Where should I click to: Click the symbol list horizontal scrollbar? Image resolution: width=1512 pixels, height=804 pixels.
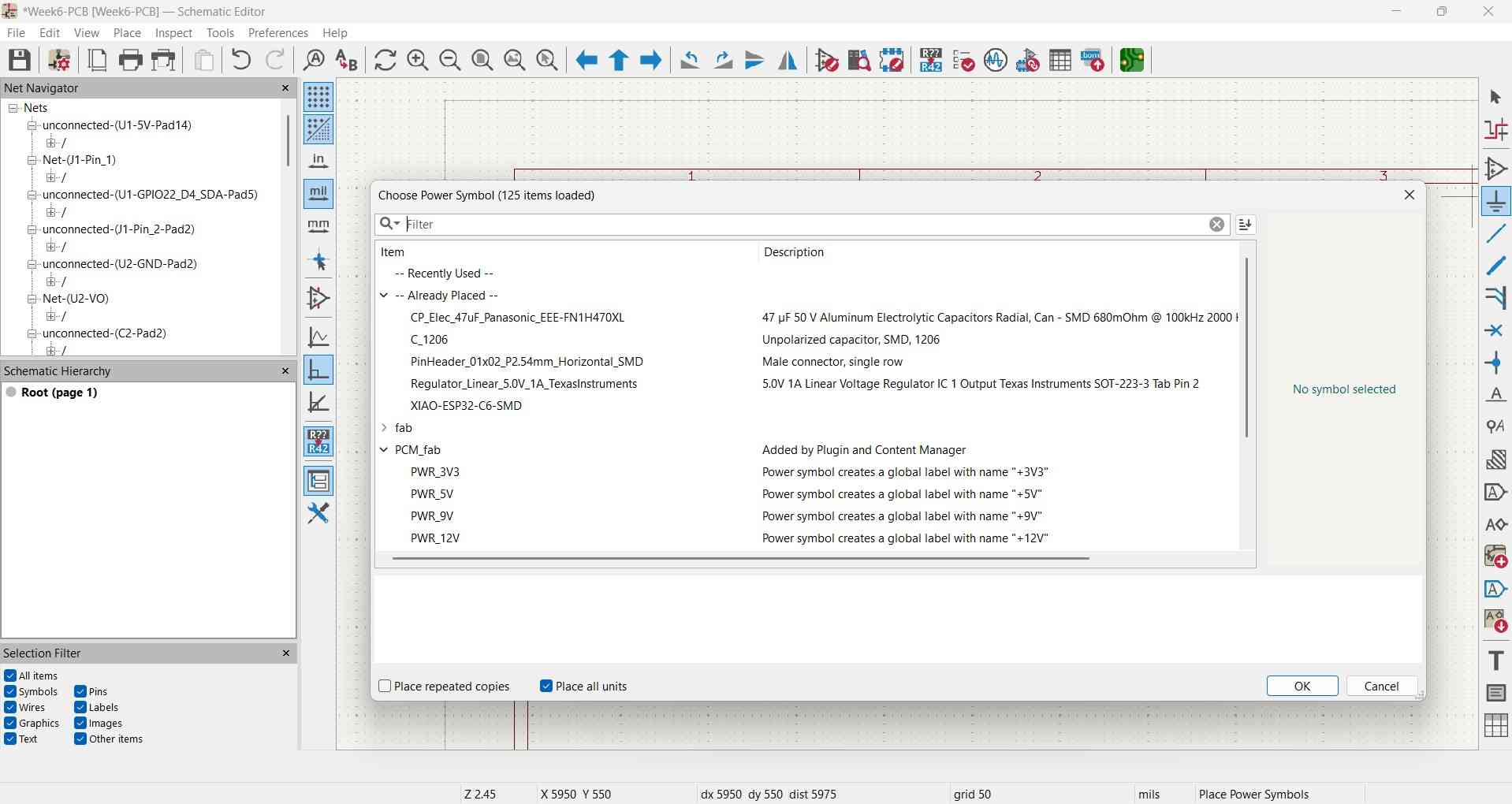(741, 558)
